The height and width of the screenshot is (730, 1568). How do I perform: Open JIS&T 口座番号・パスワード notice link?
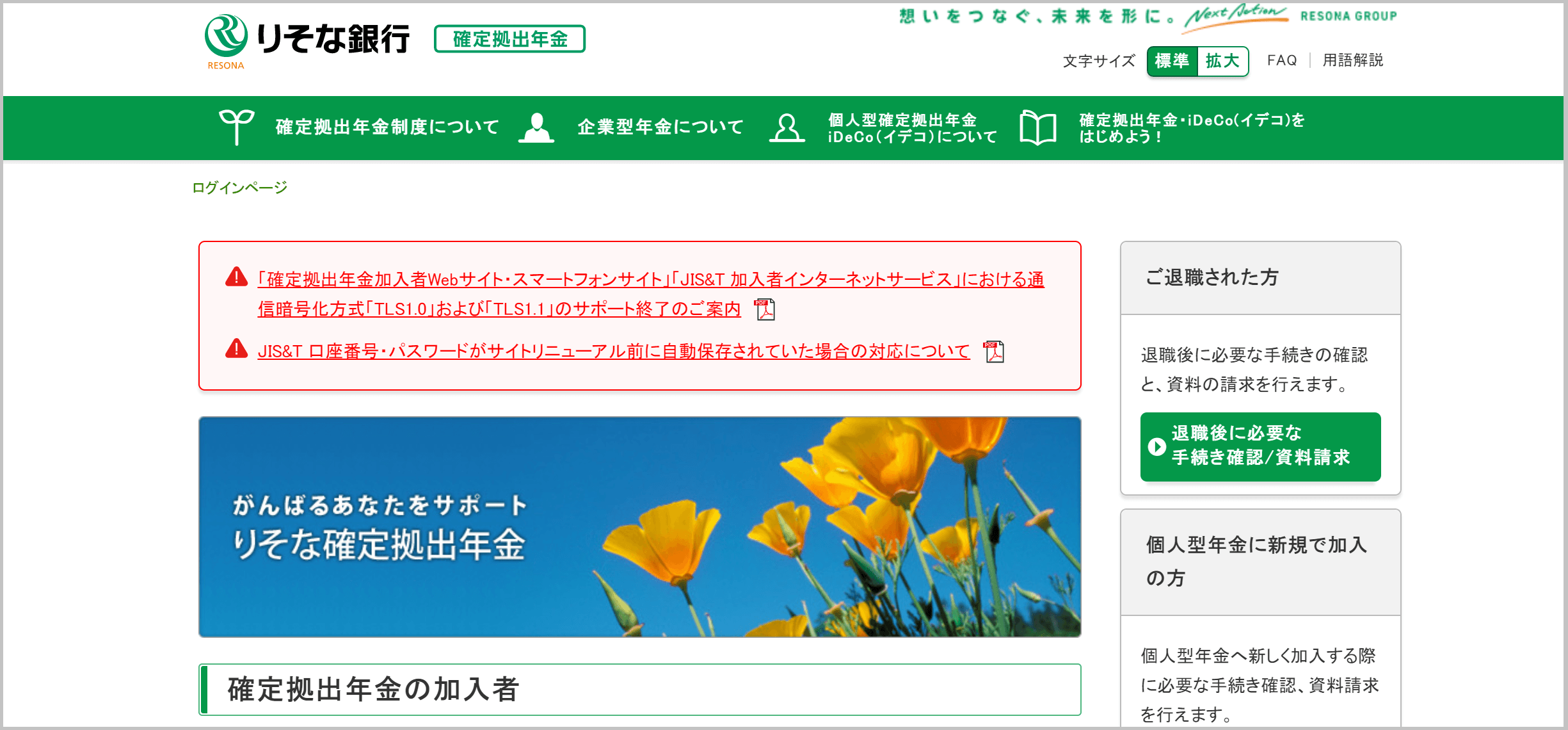click(x=613, y=351)
